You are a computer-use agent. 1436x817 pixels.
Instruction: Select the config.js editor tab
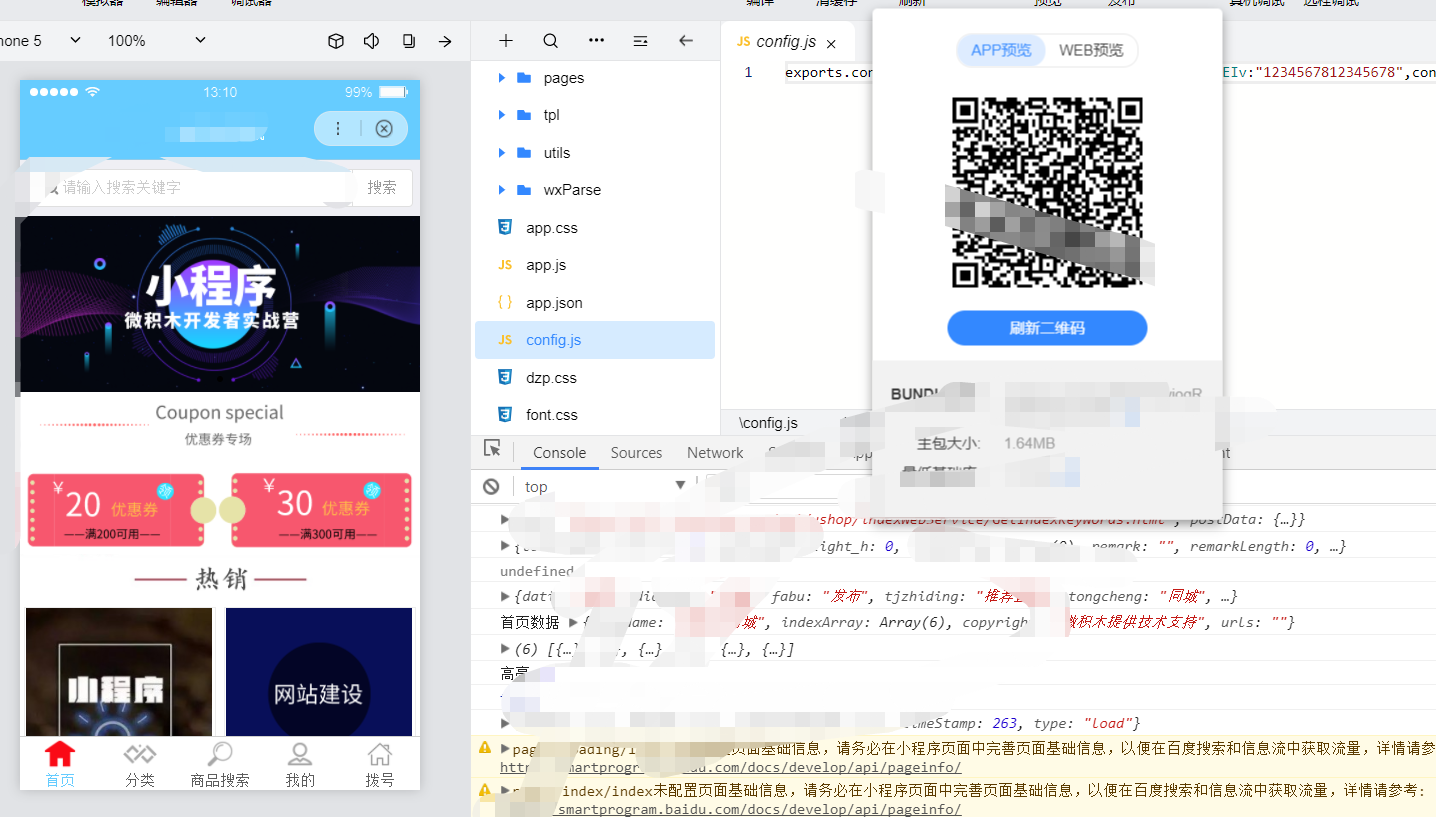click(x=786, y=42)
